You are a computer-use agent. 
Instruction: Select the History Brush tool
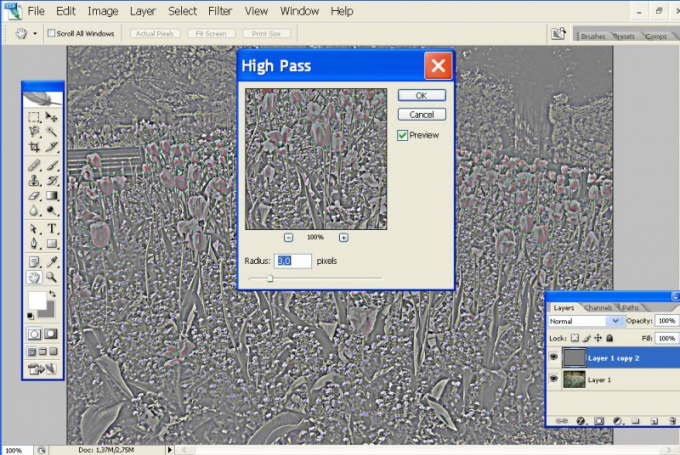pyautogui.click(x=52, y=180)
